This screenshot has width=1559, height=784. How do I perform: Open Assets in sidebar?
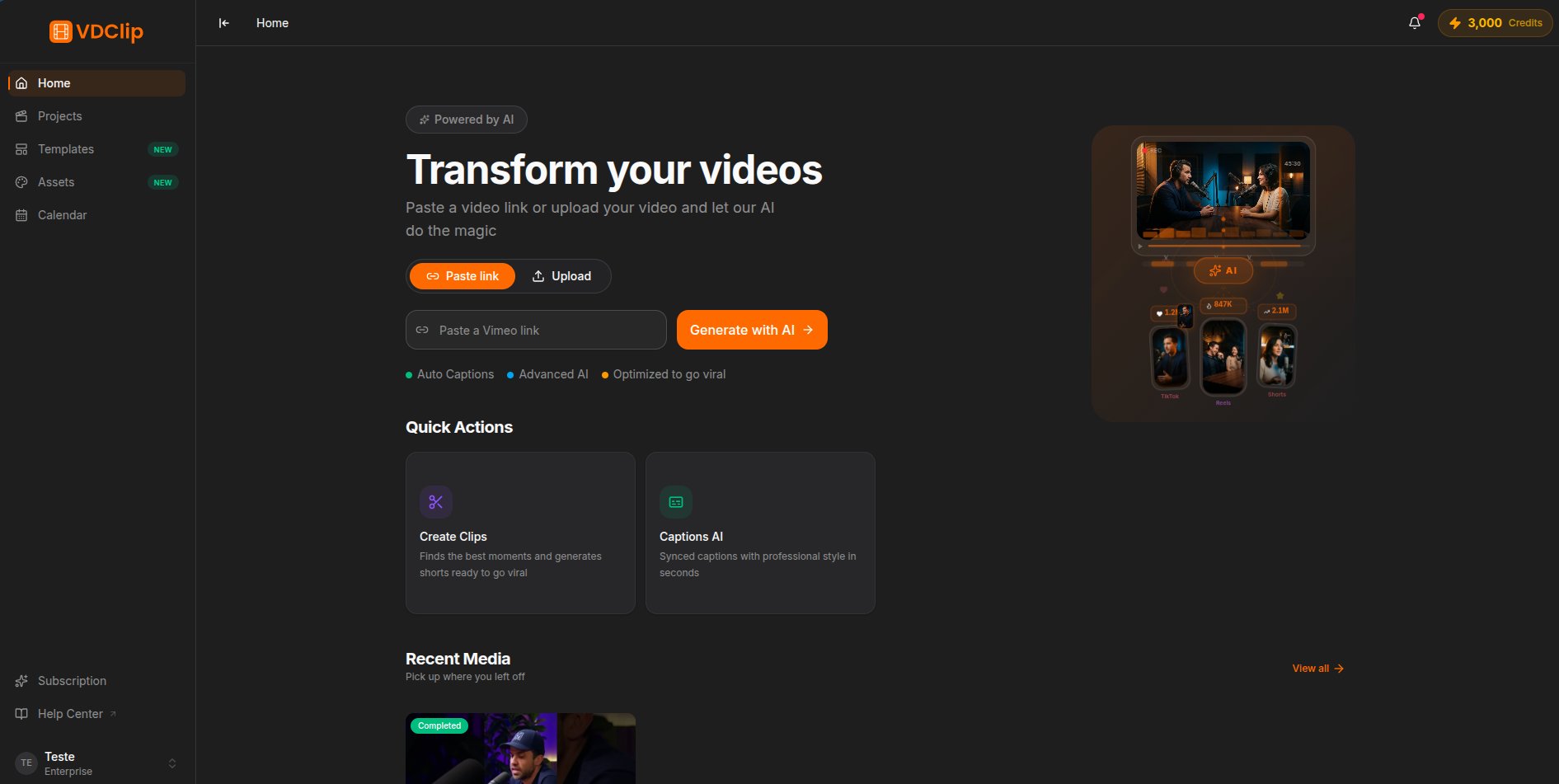[x=96, y=182]
